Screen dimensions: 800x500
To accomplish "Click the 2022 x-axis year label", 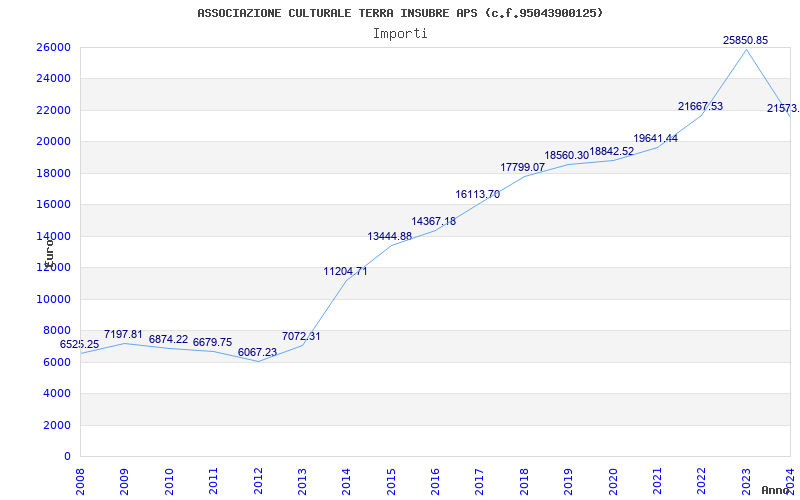I will 702,481.
